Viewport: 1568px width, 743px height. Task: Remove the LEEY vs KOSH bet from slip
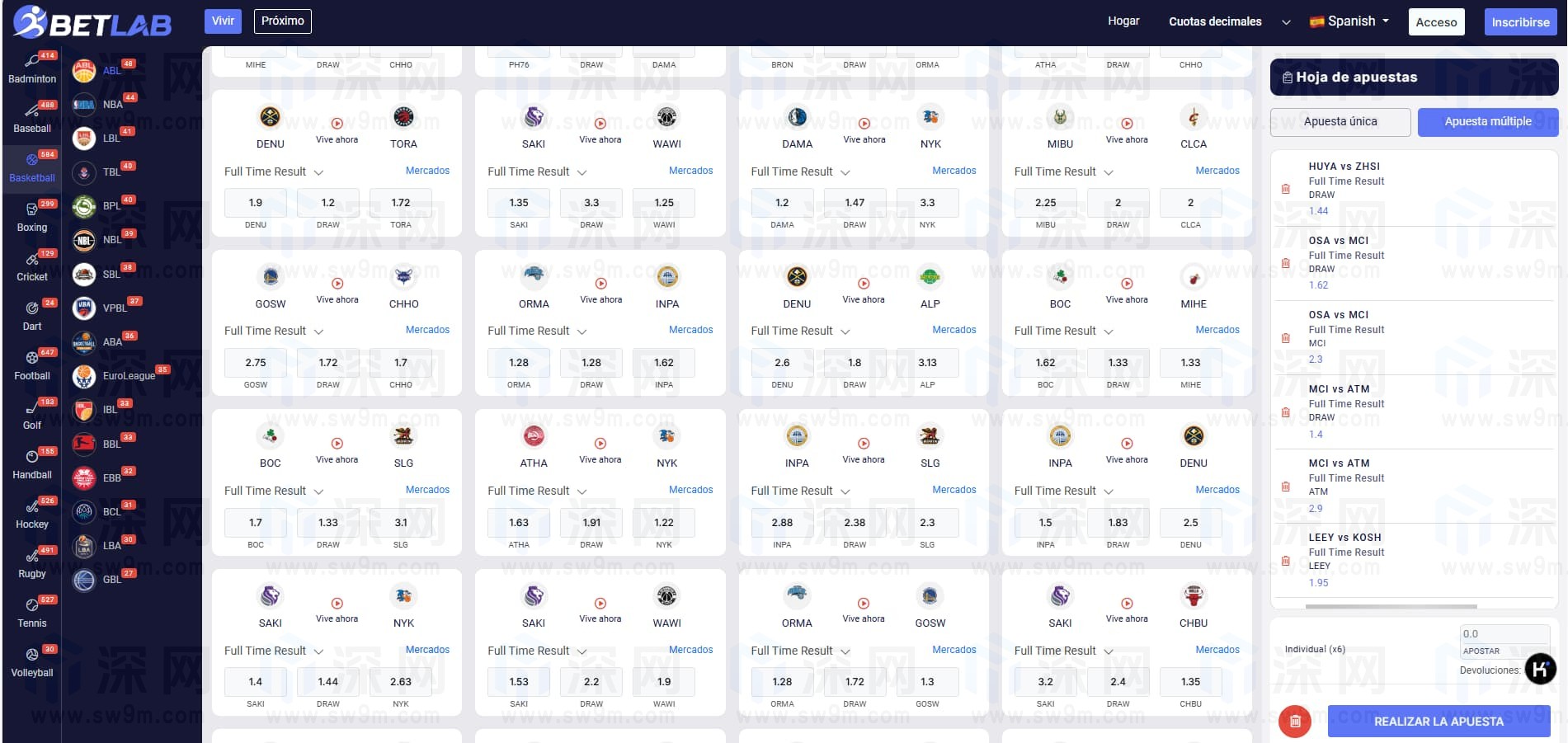tap(1285, 561)
